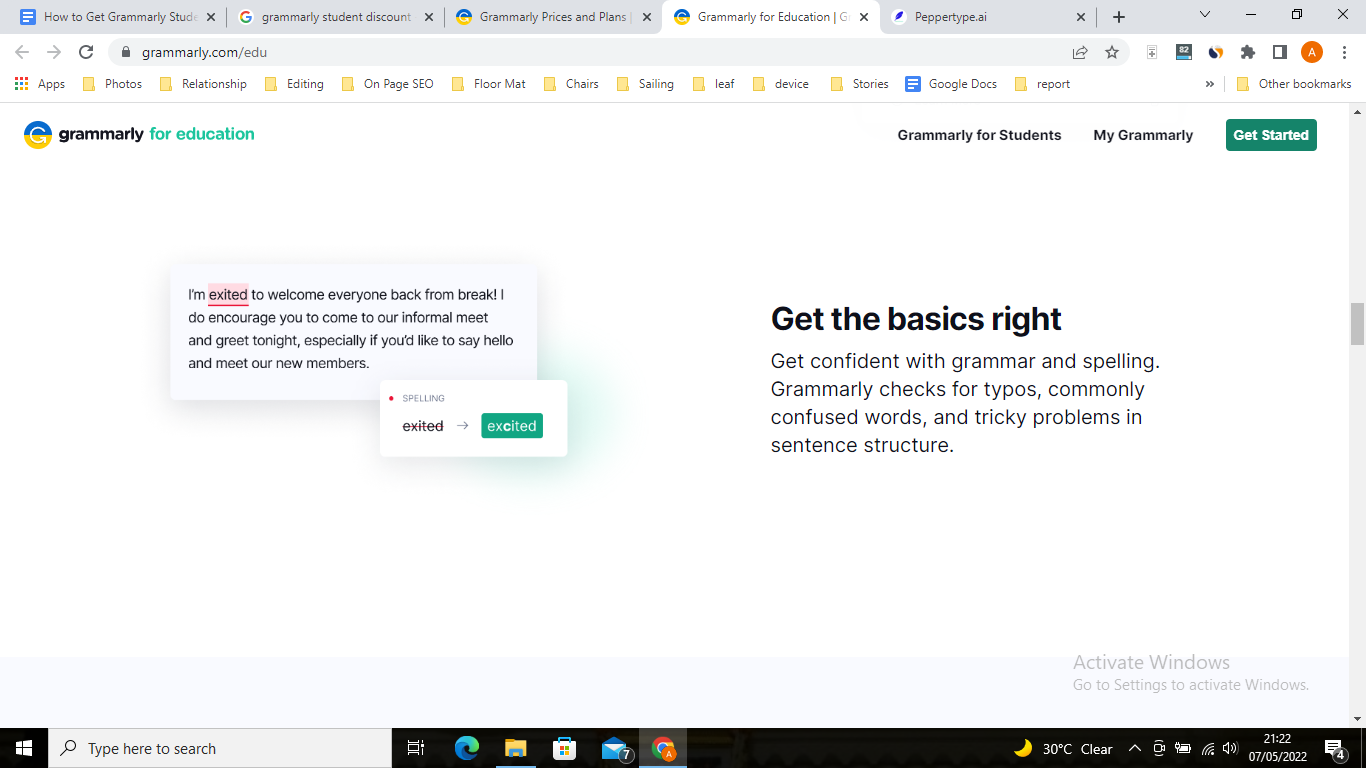Viewport: 1366px width, 768px height.
Task: Click the Grammarly for education logo
Action: point(139,134)
